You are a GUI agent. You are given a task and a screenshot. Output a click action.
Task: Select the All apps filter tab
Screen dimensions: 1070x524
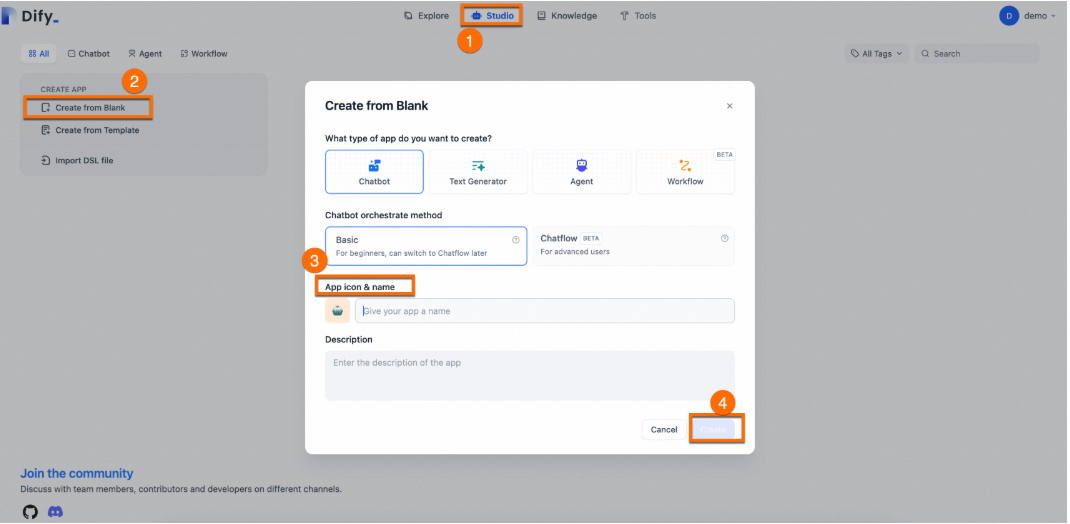click(39, 53)
